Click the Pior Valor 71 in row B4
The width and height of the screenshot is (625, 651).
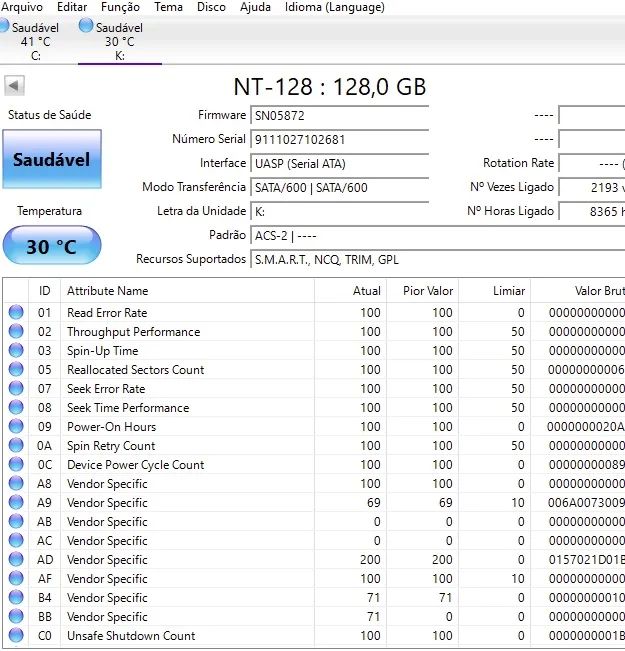[x=445, y=598]
